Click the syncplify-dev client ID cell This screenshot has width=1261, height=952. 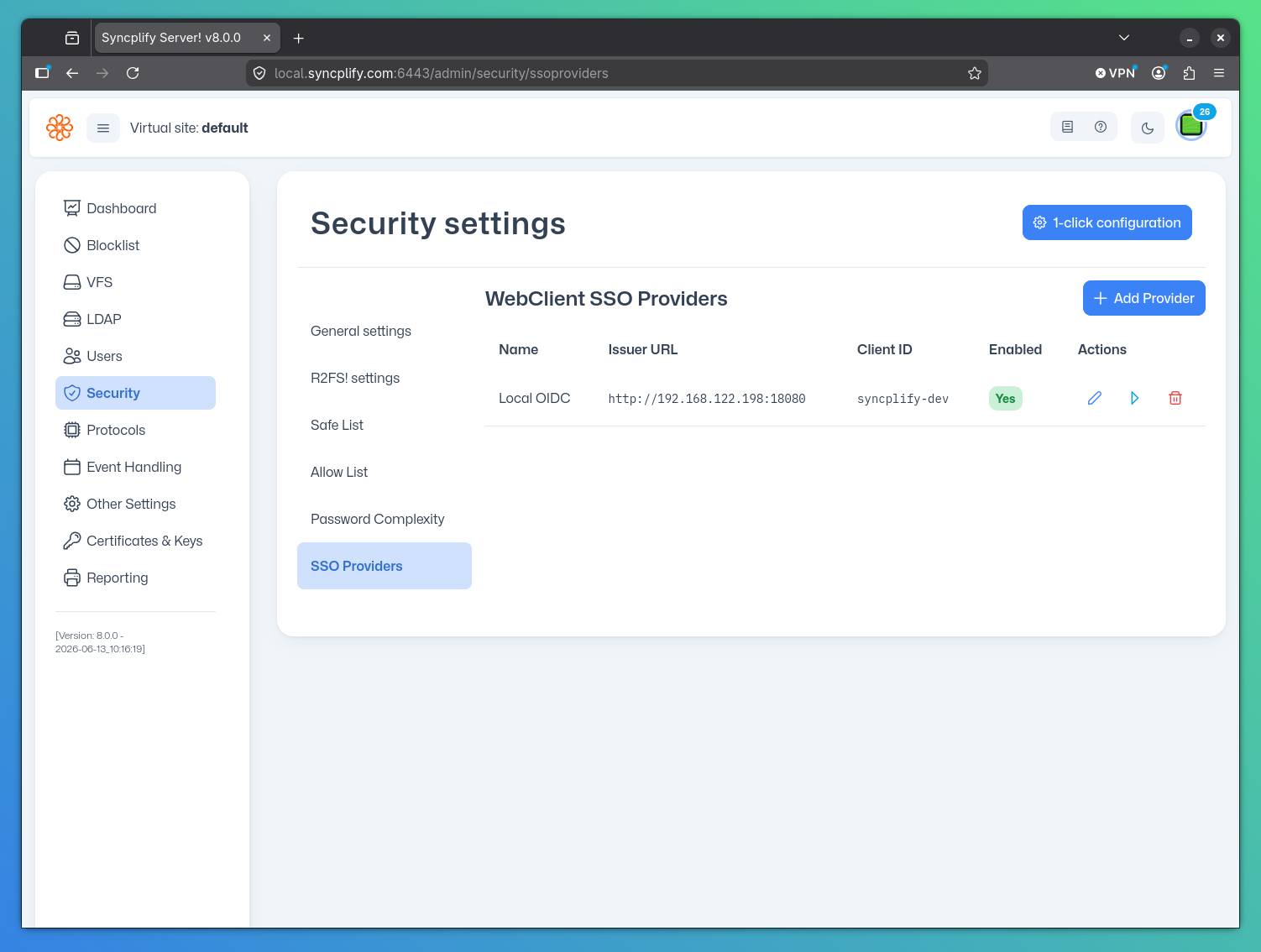[903, 399]
